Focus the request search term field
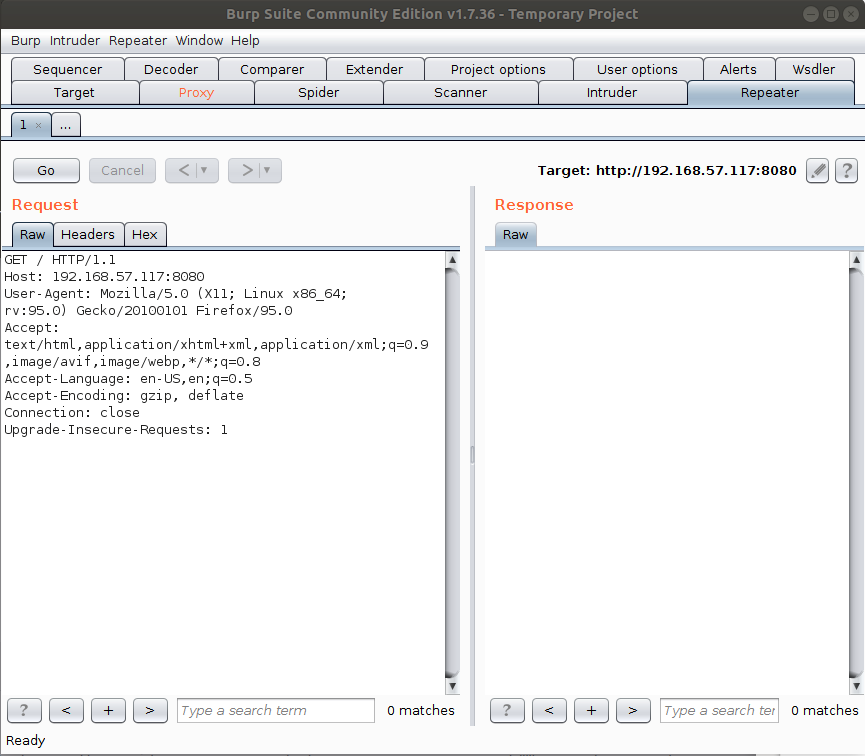 276,710
